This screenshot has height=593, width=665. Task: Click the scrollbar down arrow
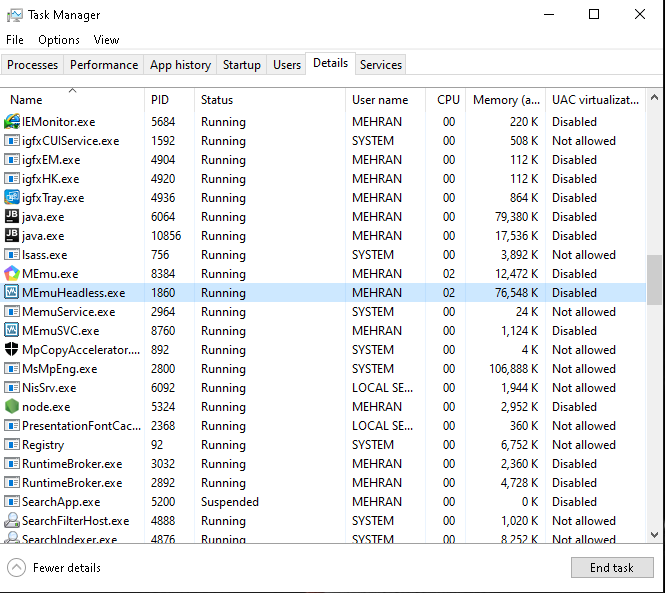coord(654,535)
